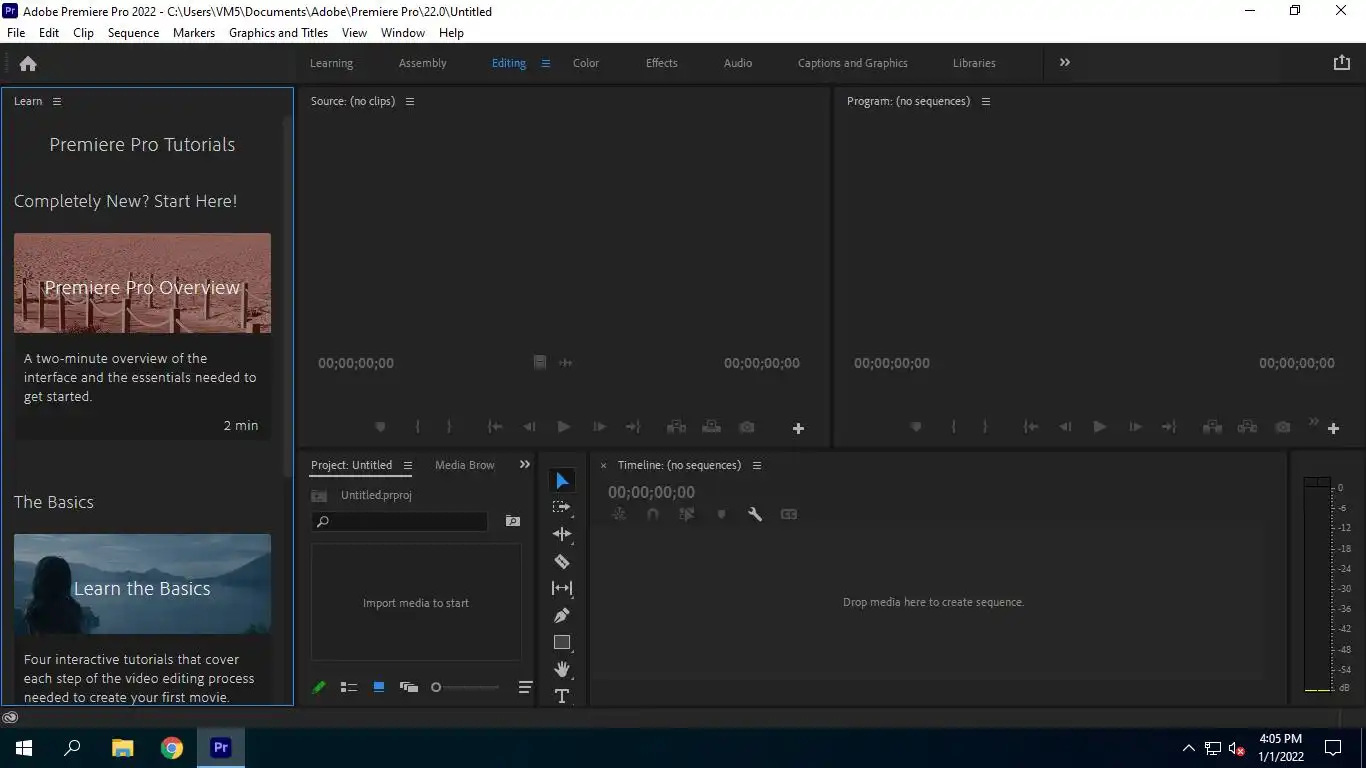This screenshot has height=768, width=1366.
Task: Open Sort Icons menu in Project panel
Action: click(525, 687)
